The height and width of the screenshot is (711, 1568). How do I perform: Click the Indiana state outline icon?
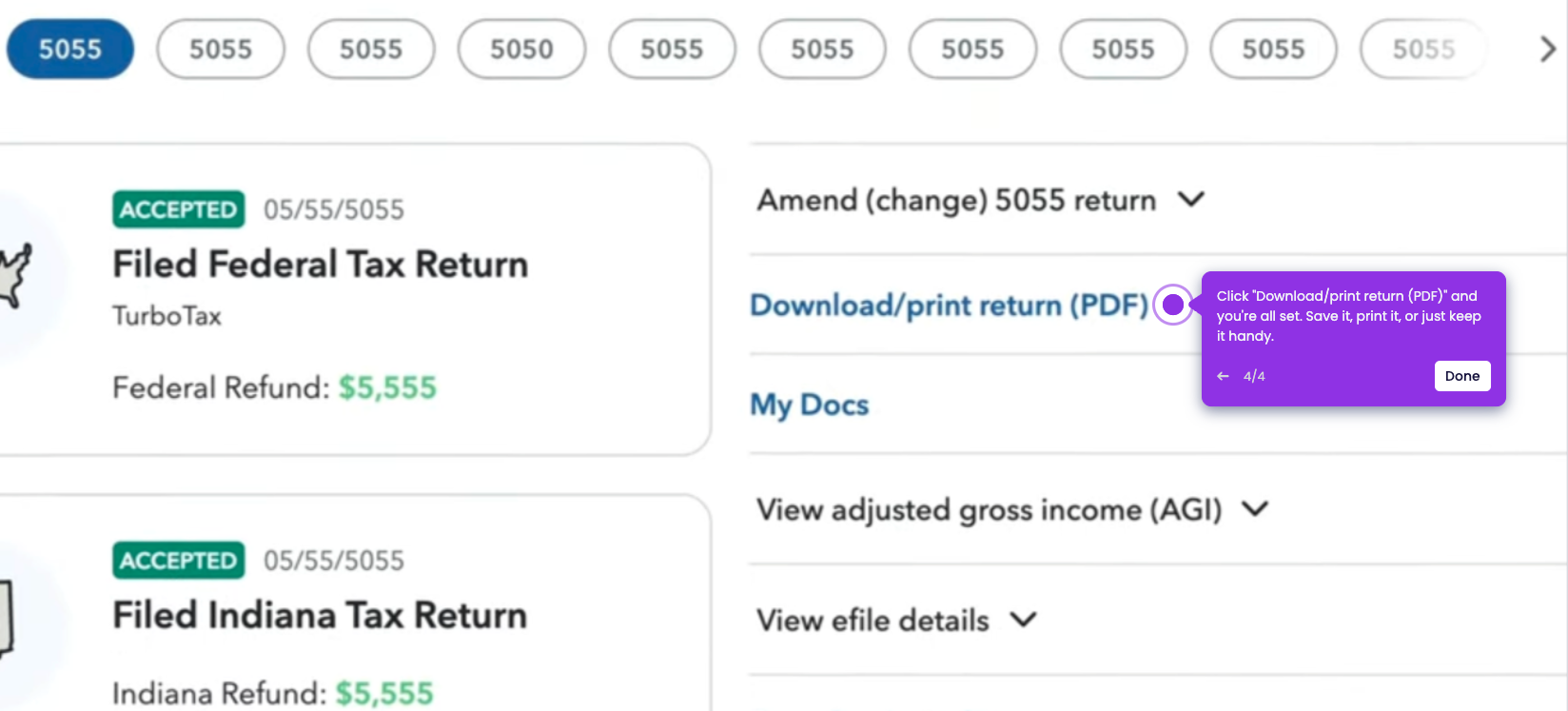click(7, 619)
